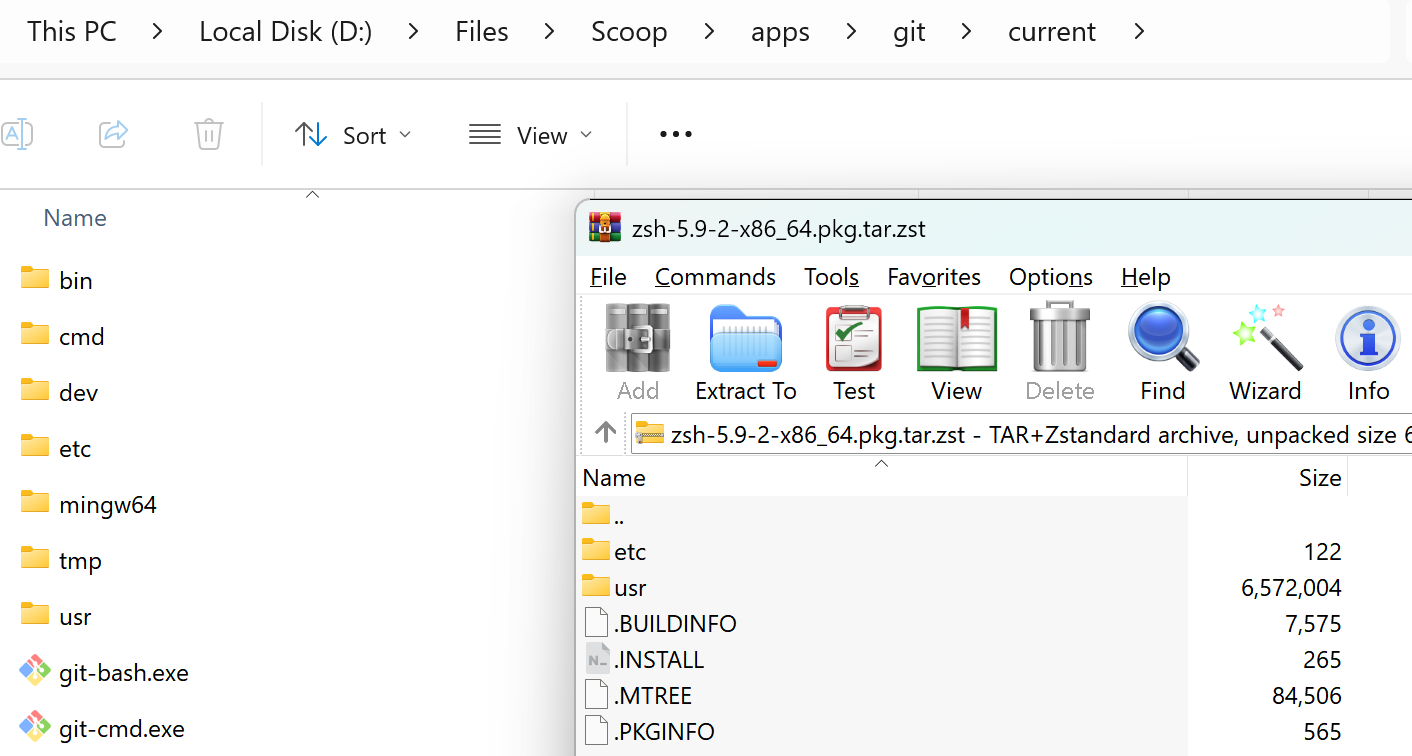The image size is (1412, 756).
Task: Go up one level with WinRAR arrow
Action: click(605, 432)
